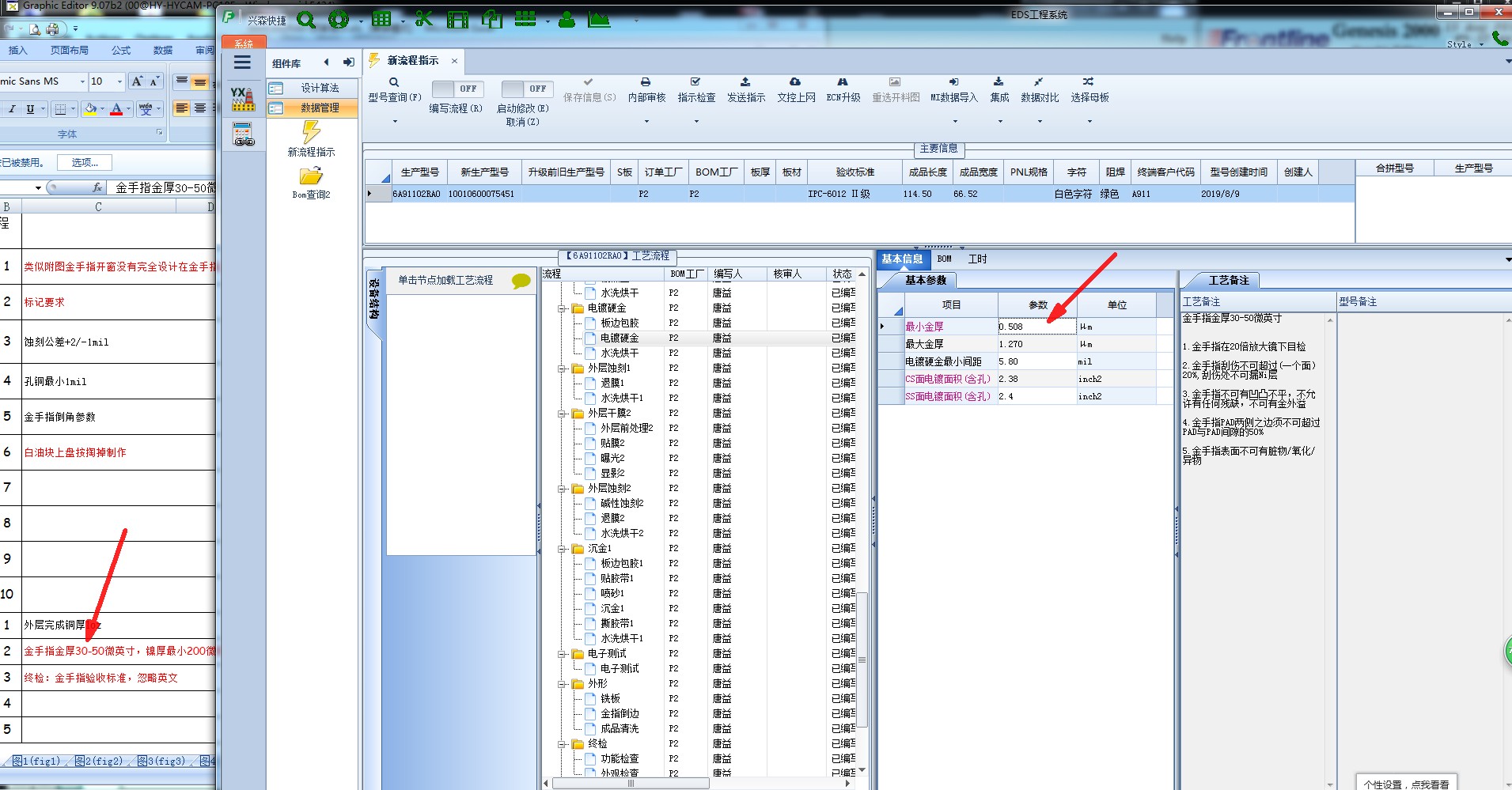Select the 基本信息 tab
The height and width of the screenshot is (790, 1512).
pyautogui.click(x=902, y=259)
